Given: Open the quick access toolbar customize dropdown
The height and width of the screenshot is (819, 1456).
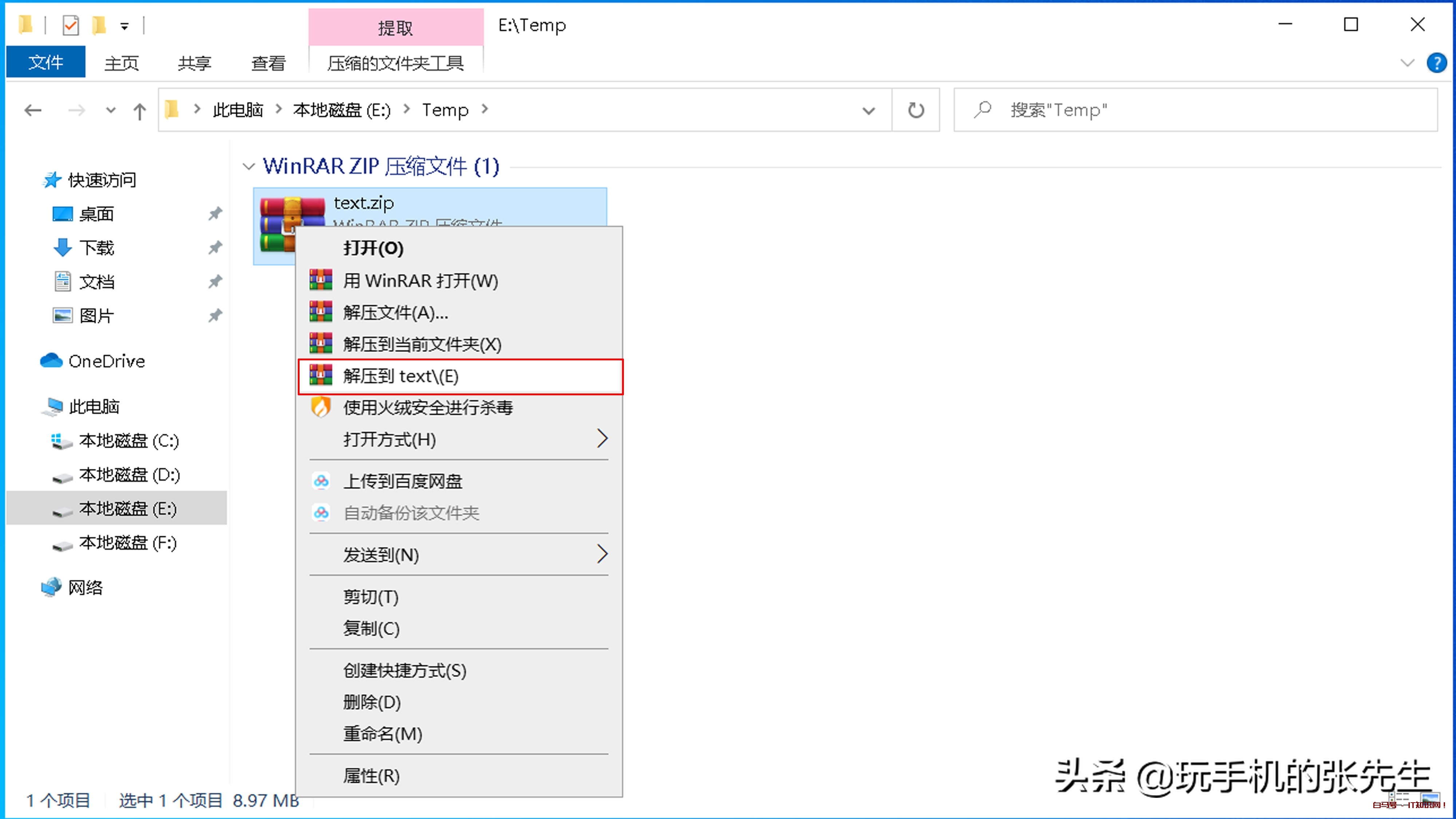Looking at the screenshot, I should point(125,25).
